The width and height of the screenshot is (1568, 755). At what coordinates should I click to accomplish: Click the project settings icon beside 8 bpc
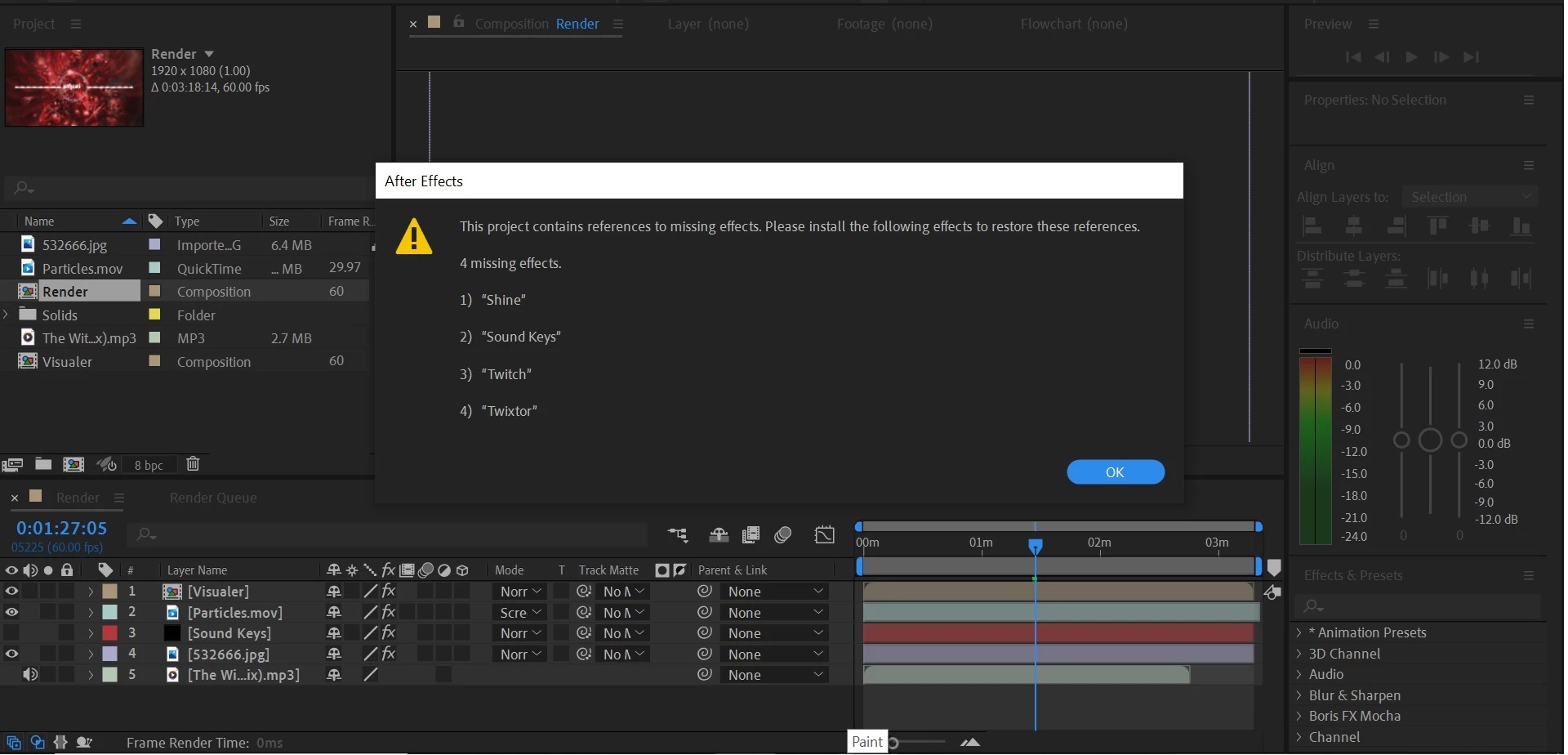point(107,464)
